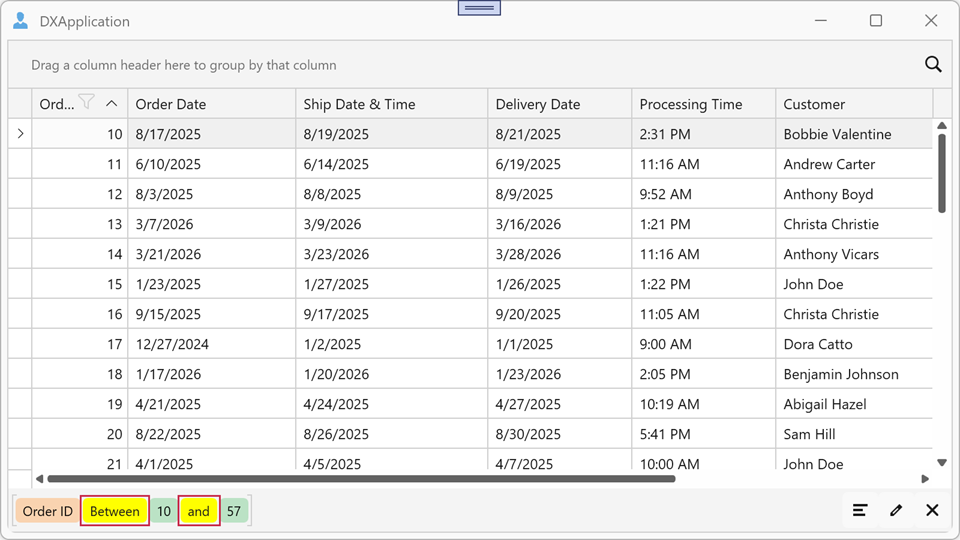This screenshot has height=540, width=960.
Task: Click the Ship Date & Time column header
Action: 391,104
